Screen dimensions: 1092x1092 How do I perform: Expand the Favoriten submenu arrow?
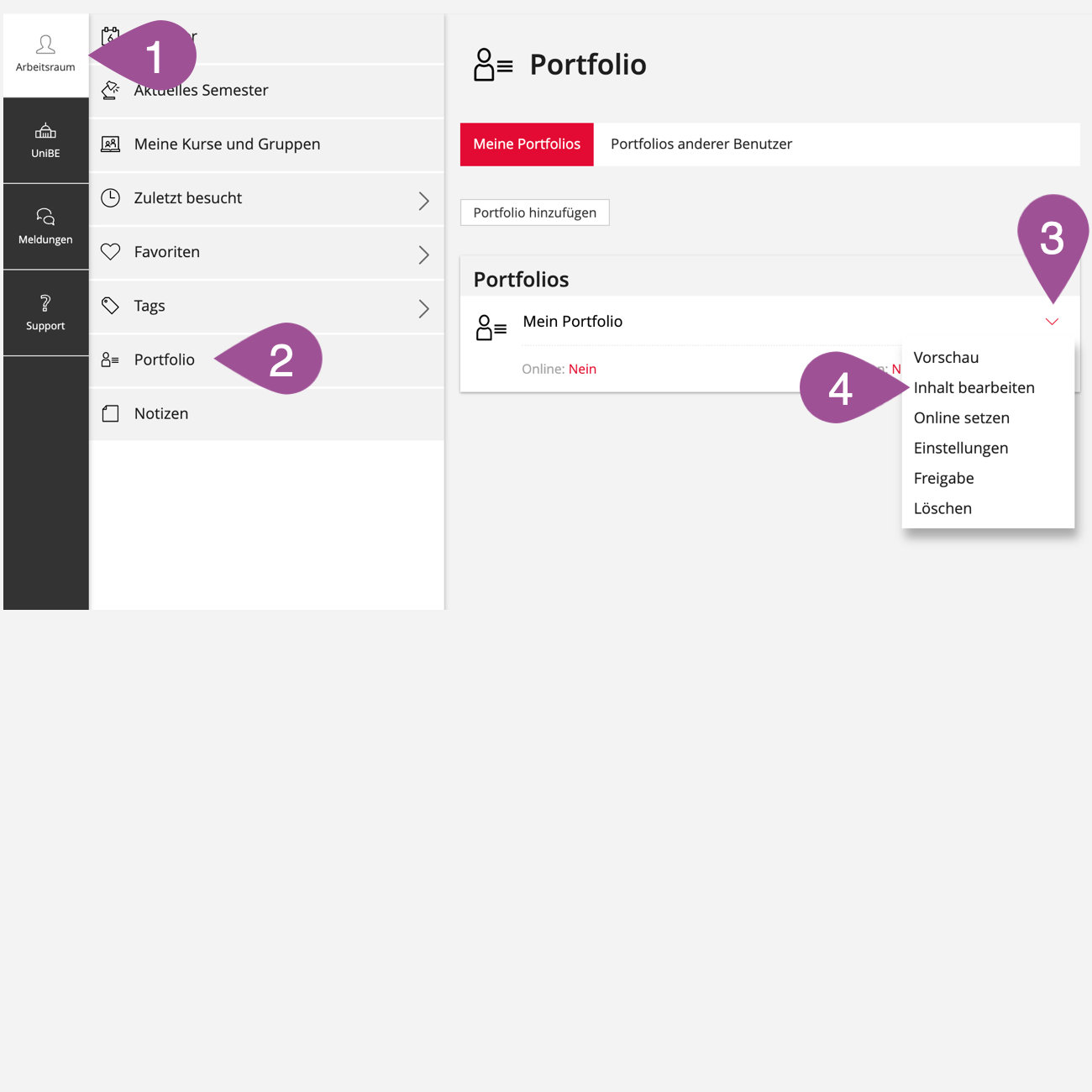pos(423,255)
